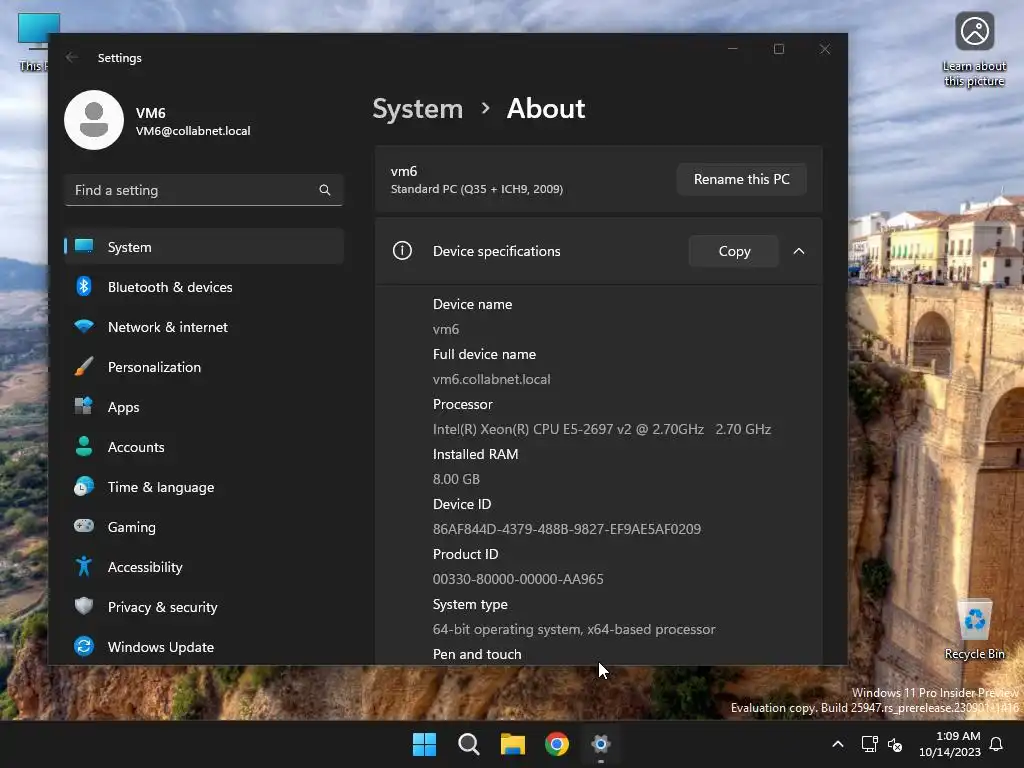
Task: Click the Accessibility figure icon
Action: click(x=84, y=566)
